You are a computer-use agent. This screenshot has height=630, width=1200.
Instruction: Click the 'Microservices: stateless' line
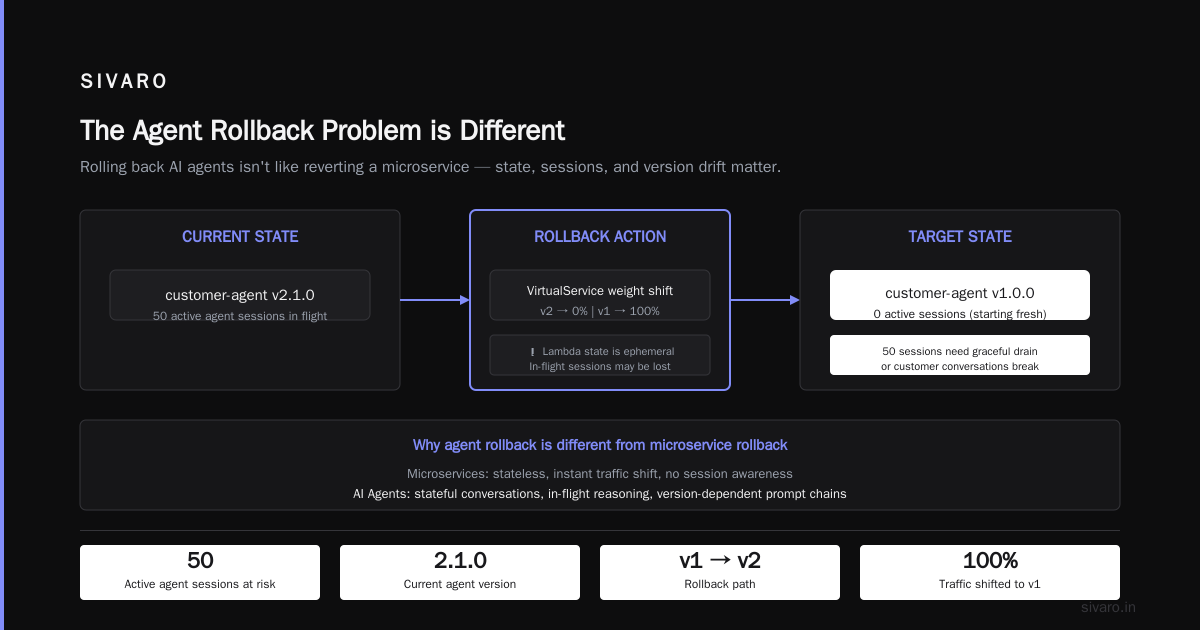pos(600,473)
